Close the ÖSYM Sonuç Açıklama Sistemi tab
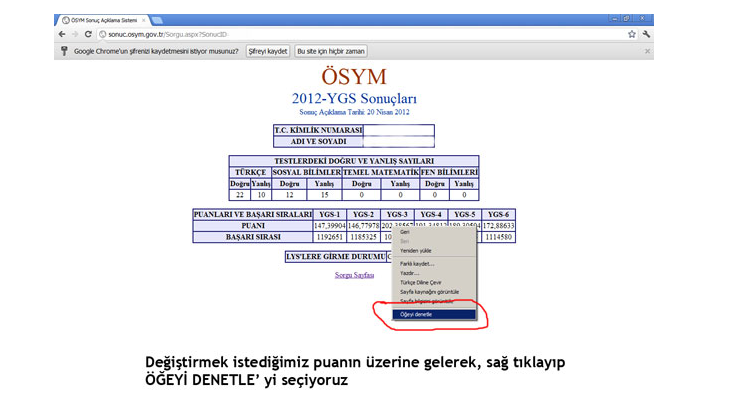This screenshot has width=737, height=401. [x=143, y=21]
